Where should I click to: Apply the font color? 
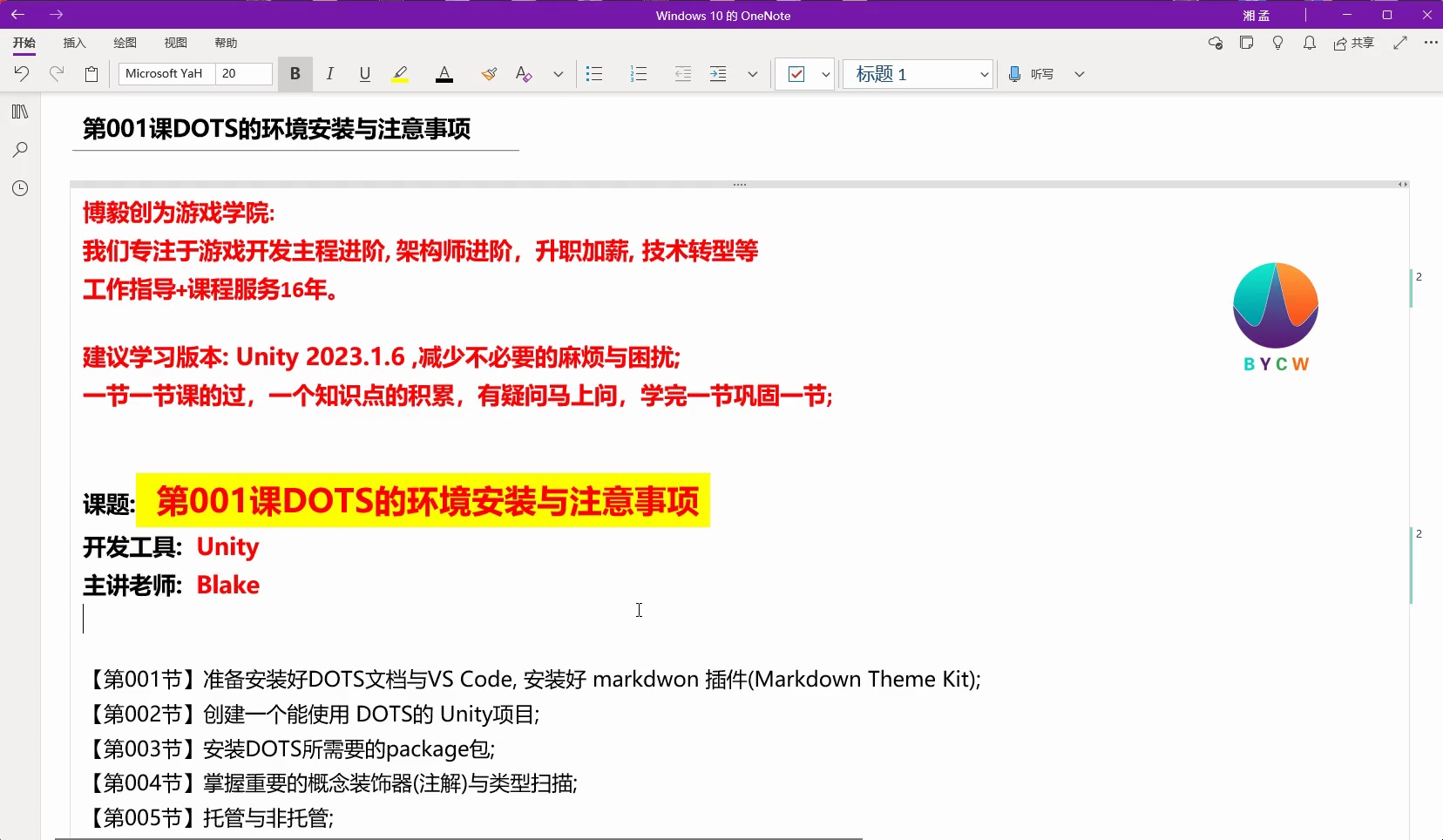click(444, 74)
